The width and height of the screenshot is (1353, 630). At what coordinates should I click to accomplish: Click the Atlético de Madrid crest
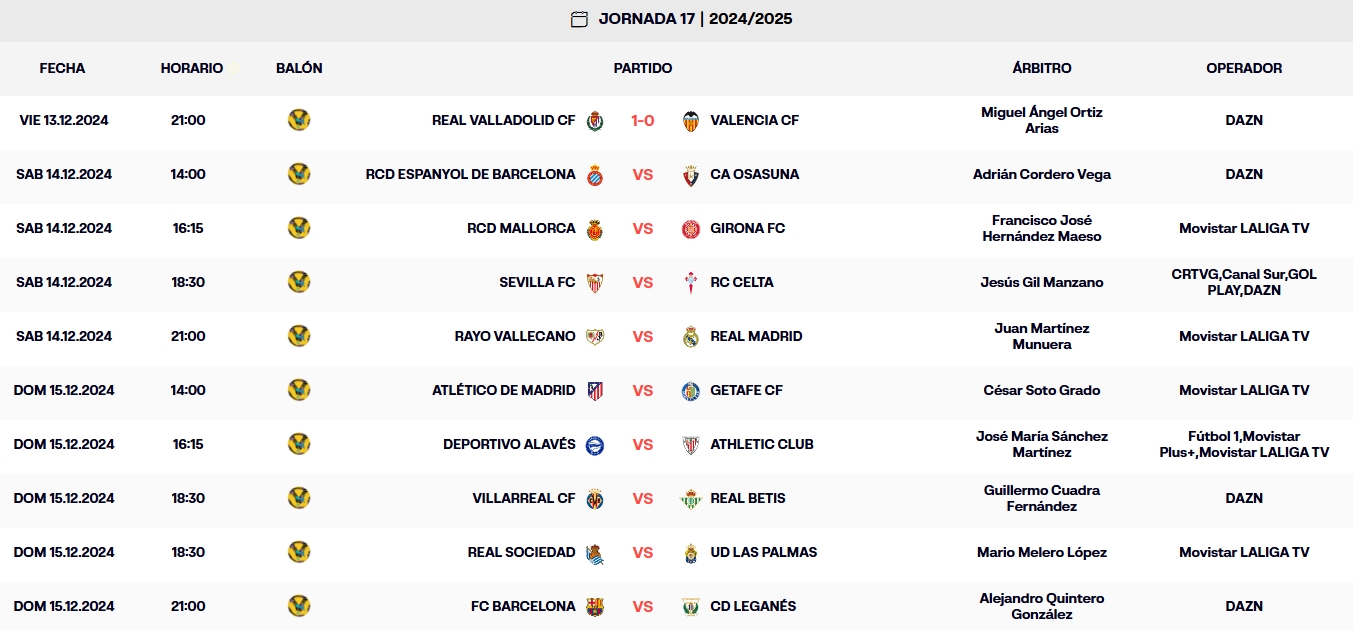(x=595, y=391)
